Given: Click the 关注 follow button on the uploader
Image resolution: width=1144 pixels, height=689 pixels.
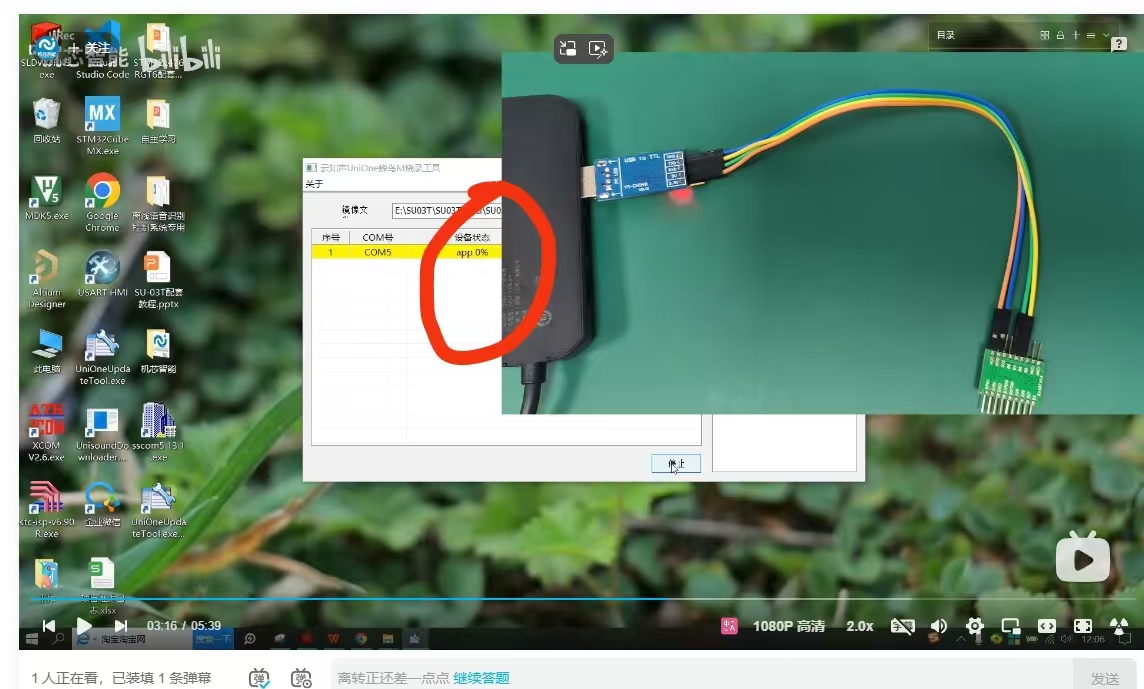Looking at the screenshot, I should [x=90, y=48].
